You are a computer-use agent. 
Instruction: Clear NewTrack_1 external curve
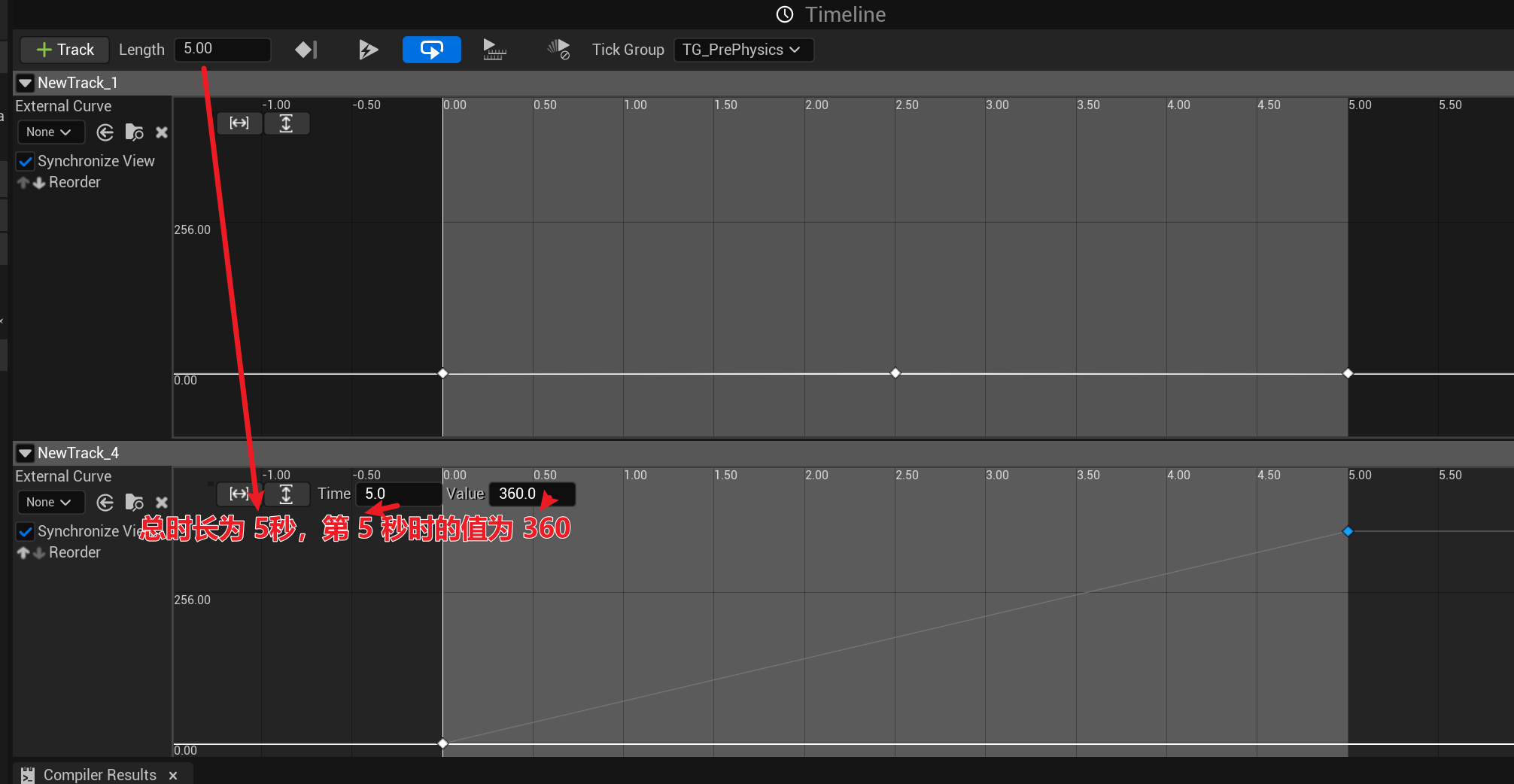click(x=162, y=132)
